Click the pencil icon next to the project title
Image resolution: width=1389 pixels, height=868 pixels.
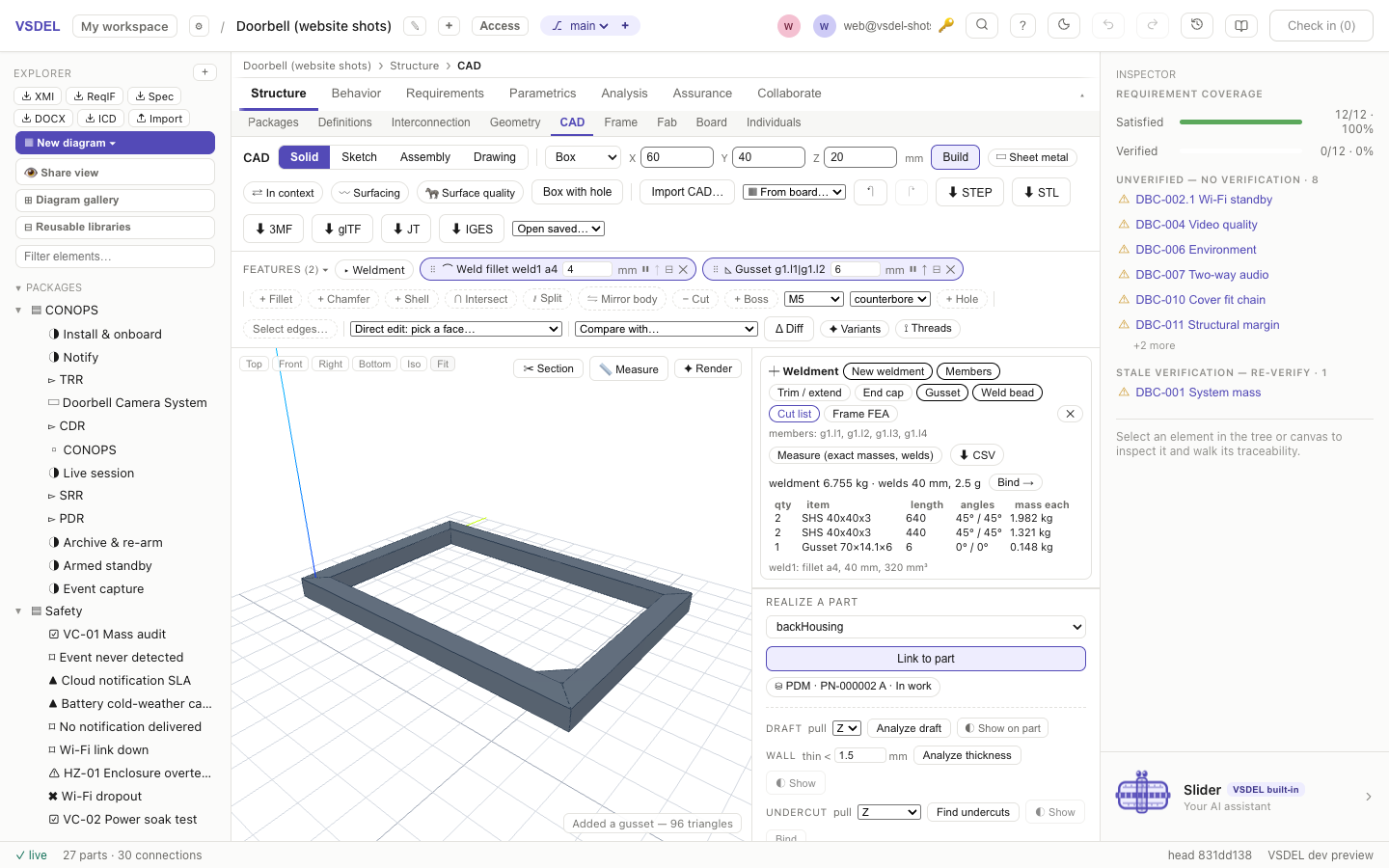(x=415, y=26)
